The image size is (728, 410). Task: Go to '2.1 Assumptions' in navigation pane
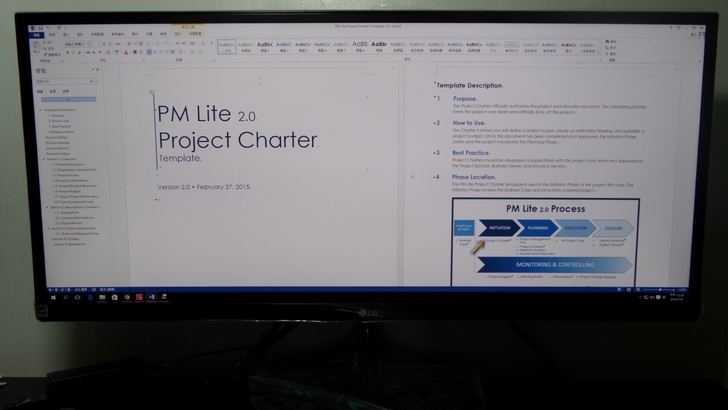[67, 212]
